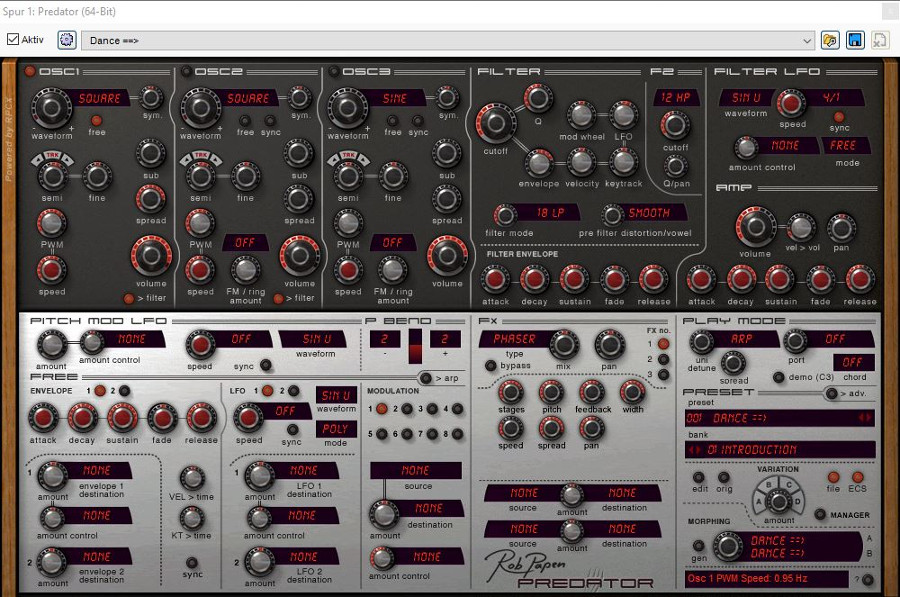Screen dimensions: 900x597
Task: Click the orig button
Action: click(x=724, y=477)
